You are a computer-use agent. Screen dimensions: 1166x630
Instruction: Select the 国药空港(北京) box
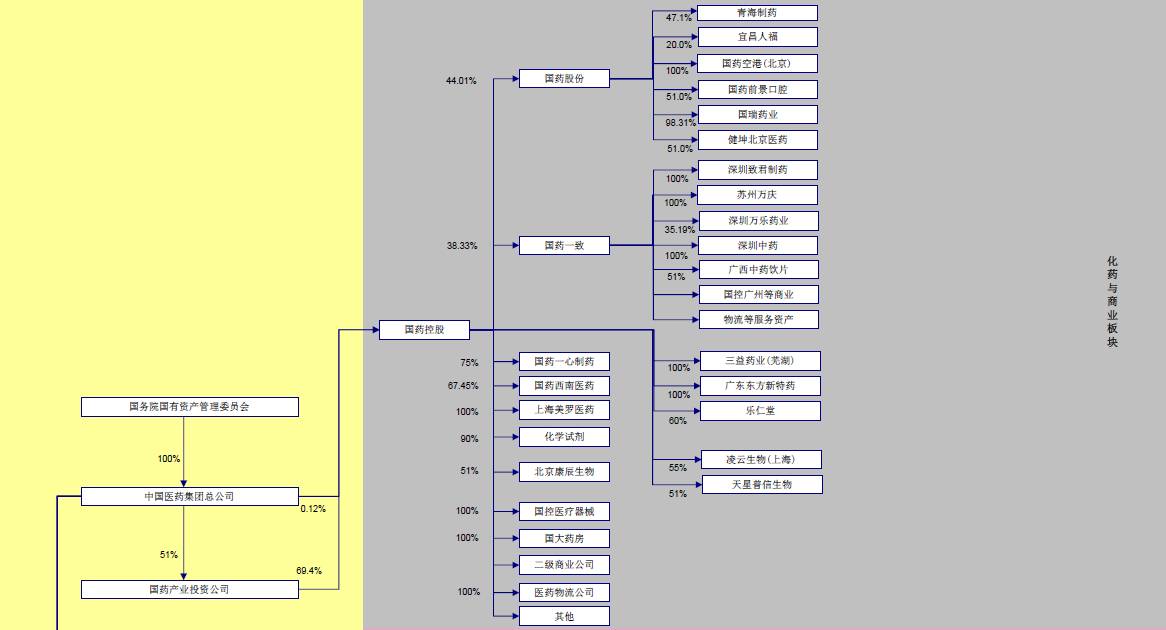(x=757, y=63)
